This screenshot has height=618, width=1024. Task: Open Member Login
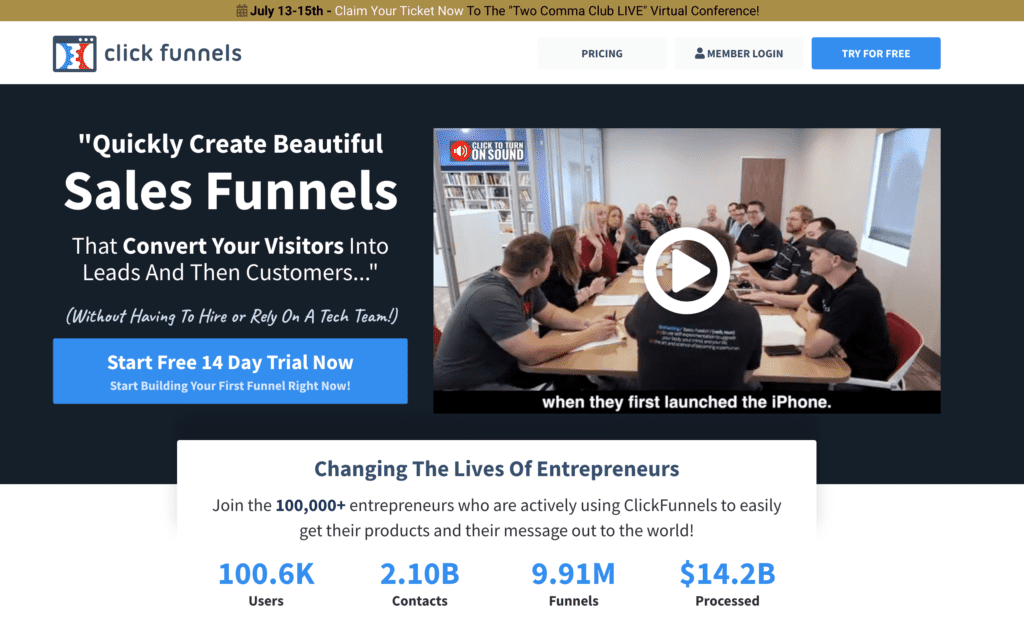point(739,54)
